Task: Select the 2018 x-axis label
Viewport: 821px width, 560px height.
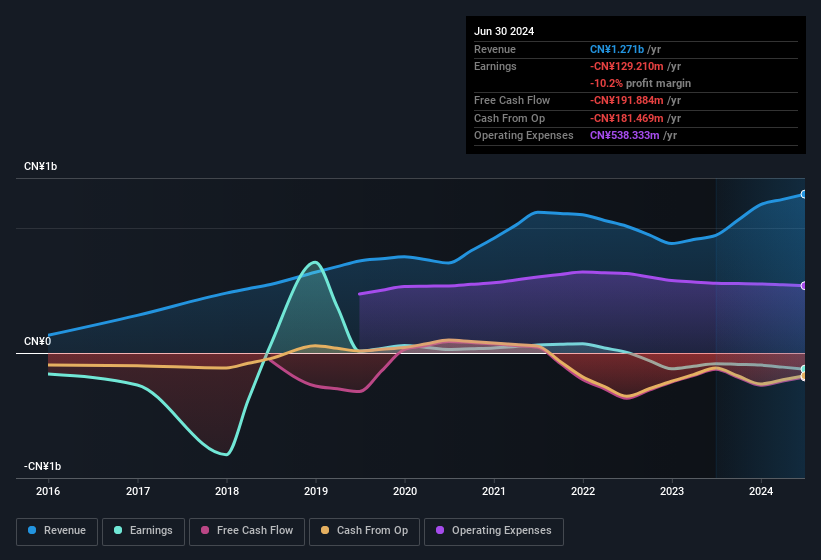Action: (x=227, y=491)
